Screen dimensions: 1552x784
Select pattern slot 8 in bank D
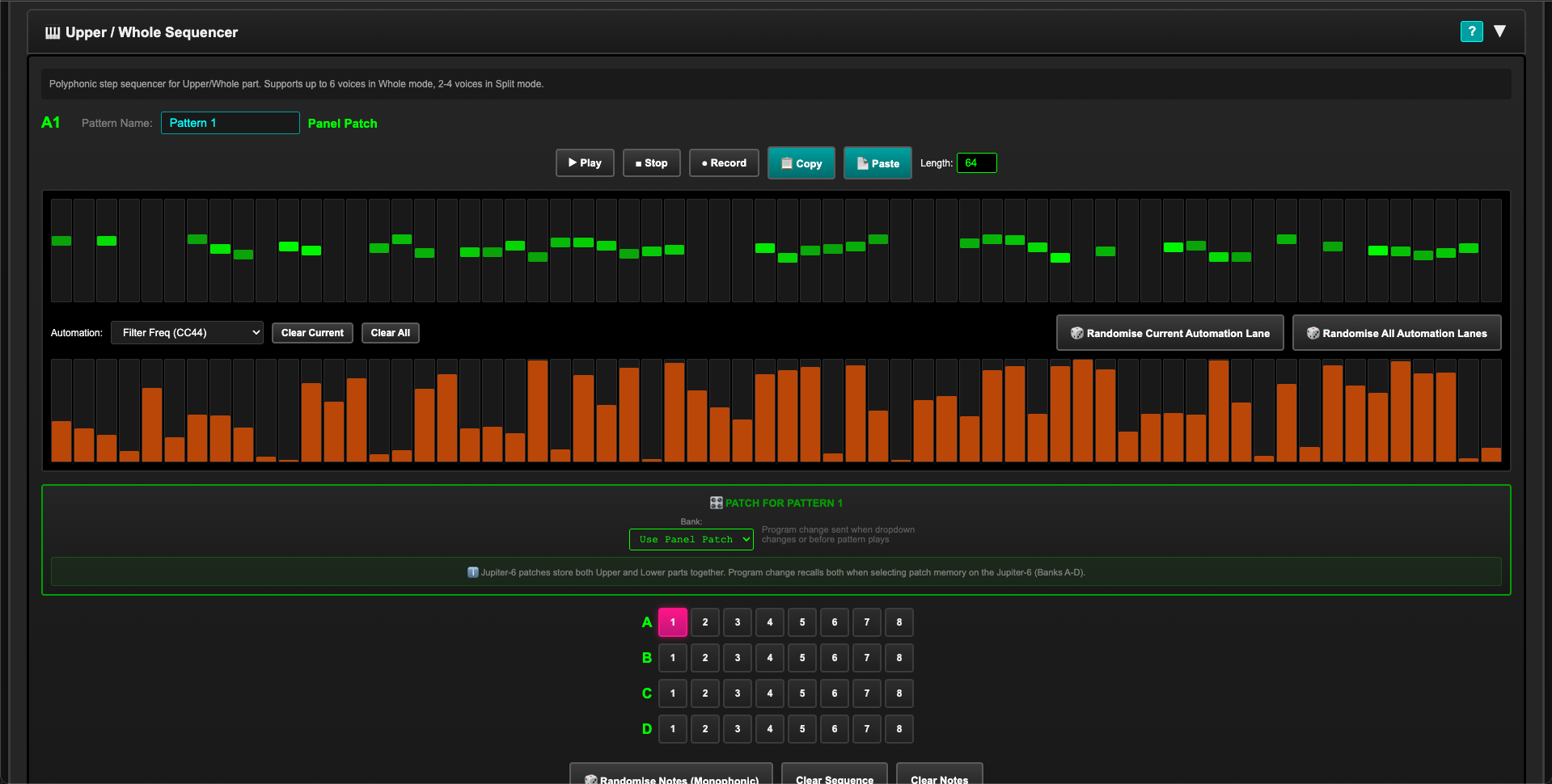click(x=899, y=729)
